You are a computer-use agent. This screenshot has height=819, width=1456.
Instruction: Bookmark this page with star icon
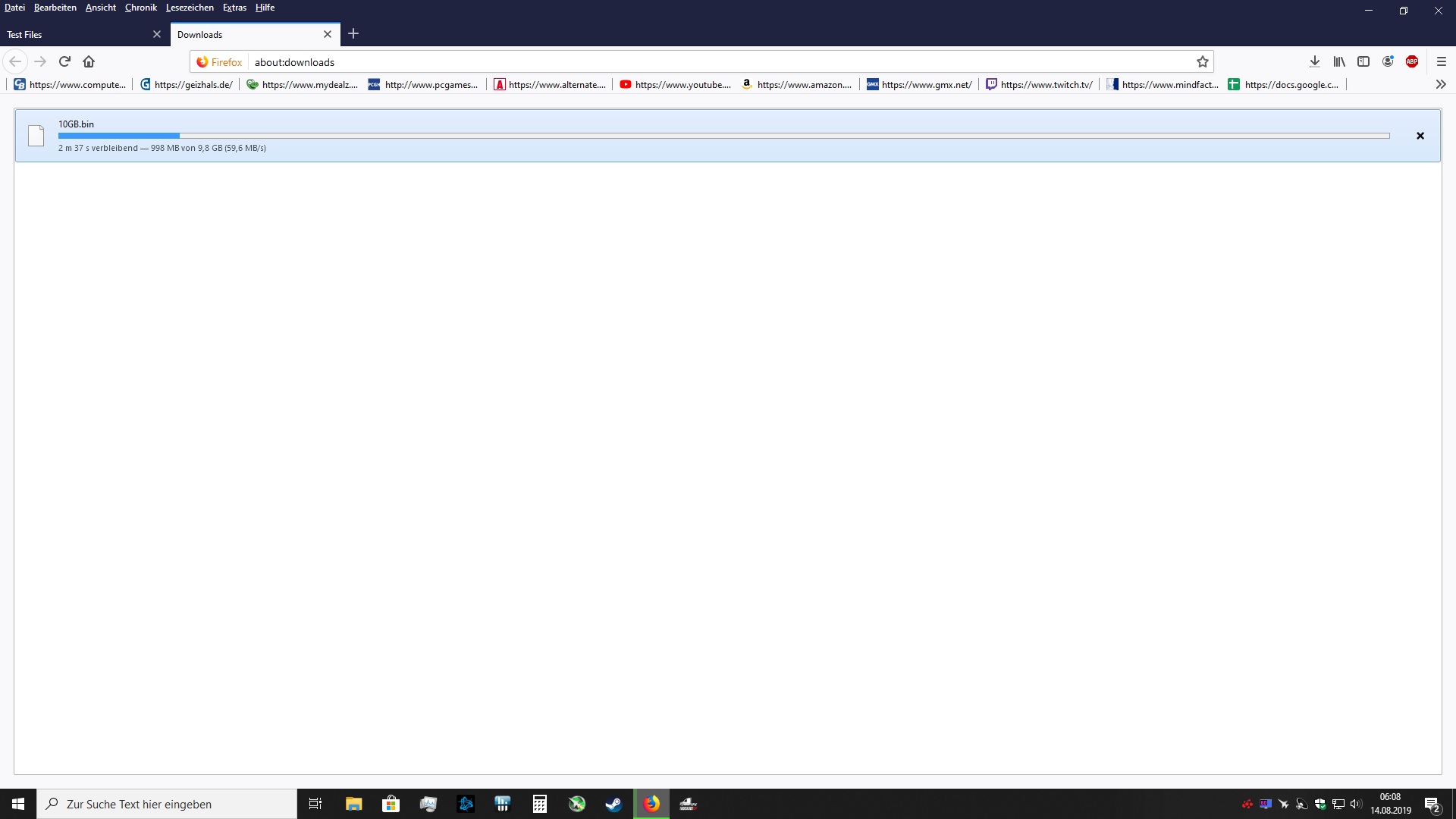tap(1202, 62)
